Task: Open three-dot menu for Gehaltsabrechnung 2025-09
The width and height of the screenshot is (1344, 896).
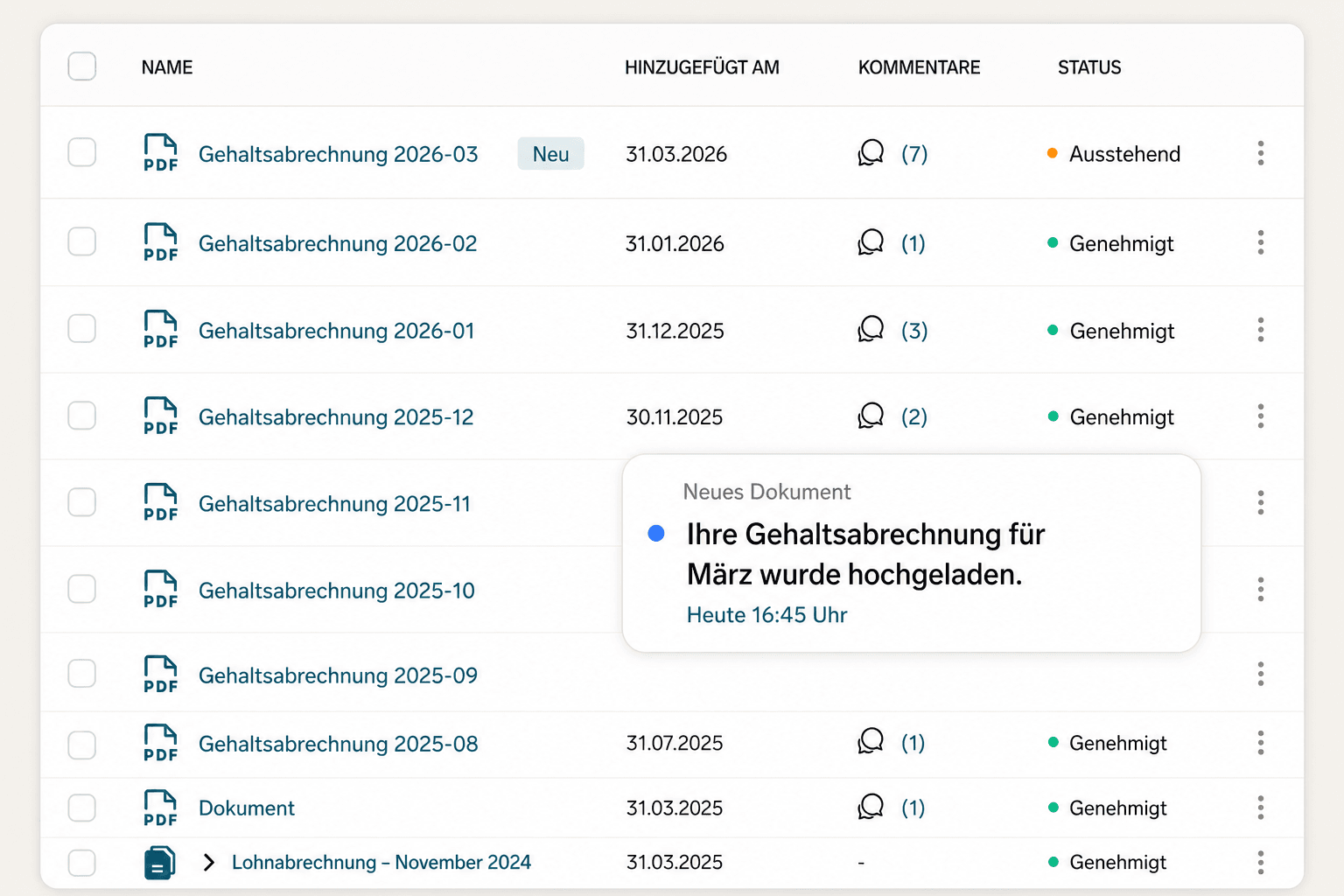Action: click(x=1261, y=674)
